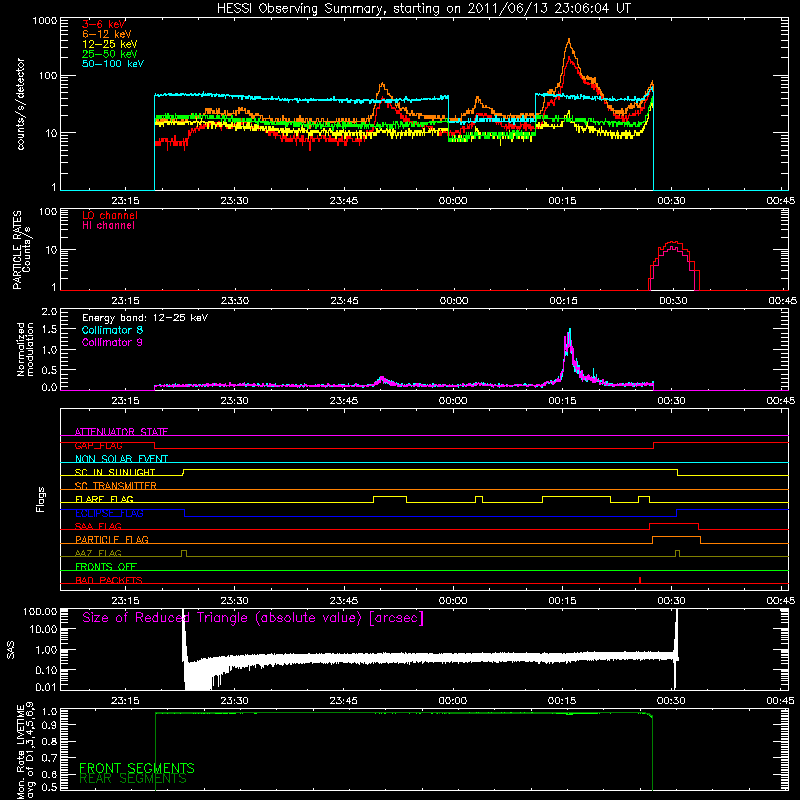
Task: Click the NON_SOLAR_EVENT flag label
Action: (121, 459)
